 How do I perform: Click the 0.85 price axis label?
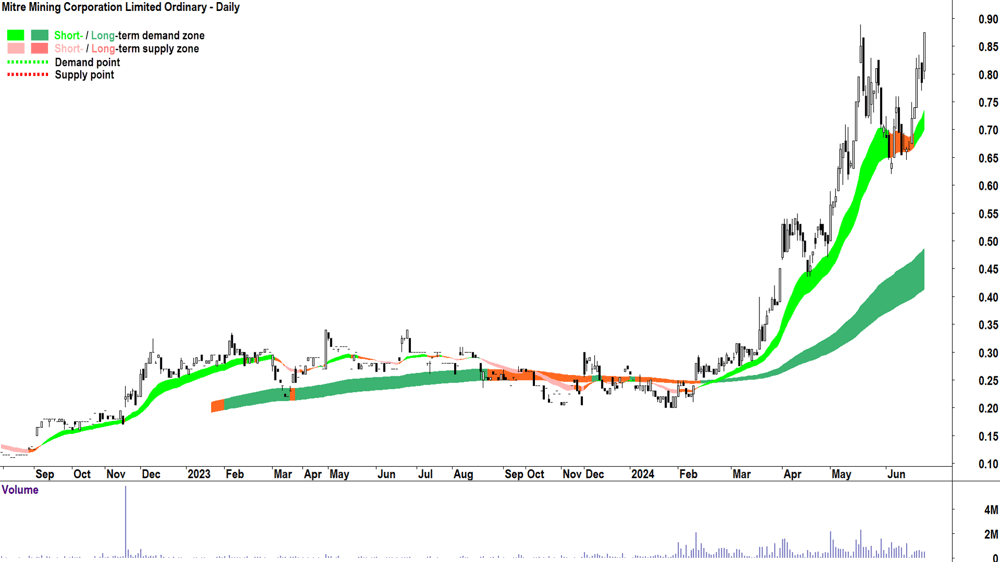(x=988, y=47)
